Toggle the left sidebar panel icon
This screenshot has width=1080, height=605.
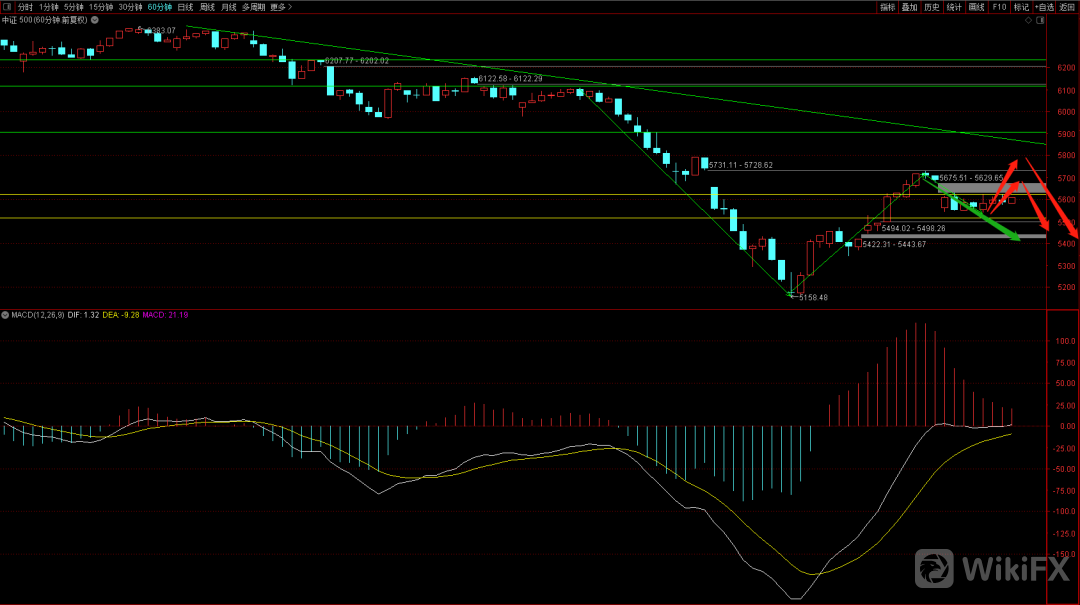click(x=8, y=7)
